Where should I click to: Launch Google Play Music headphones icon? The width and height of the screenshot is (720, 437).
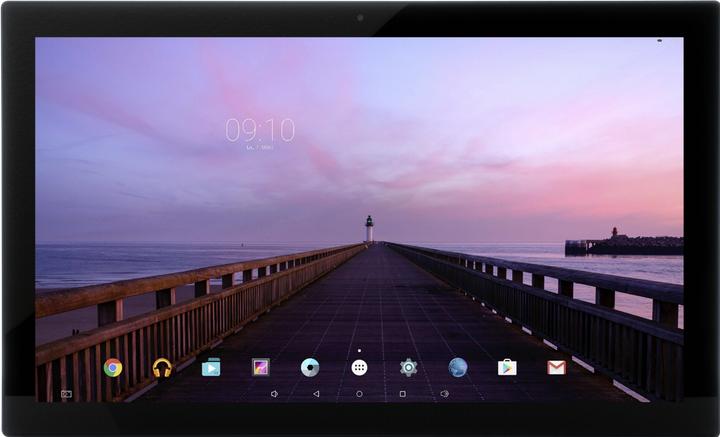coord(162,367)
